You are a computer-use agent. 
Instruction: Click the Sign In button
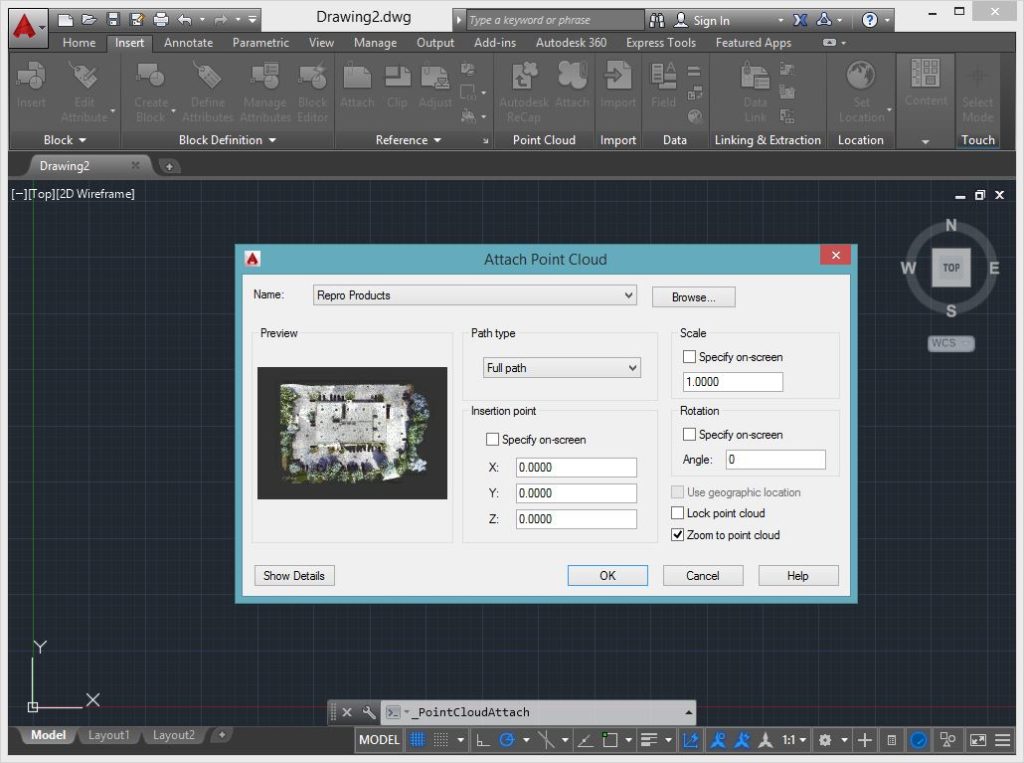coord(702,20)
